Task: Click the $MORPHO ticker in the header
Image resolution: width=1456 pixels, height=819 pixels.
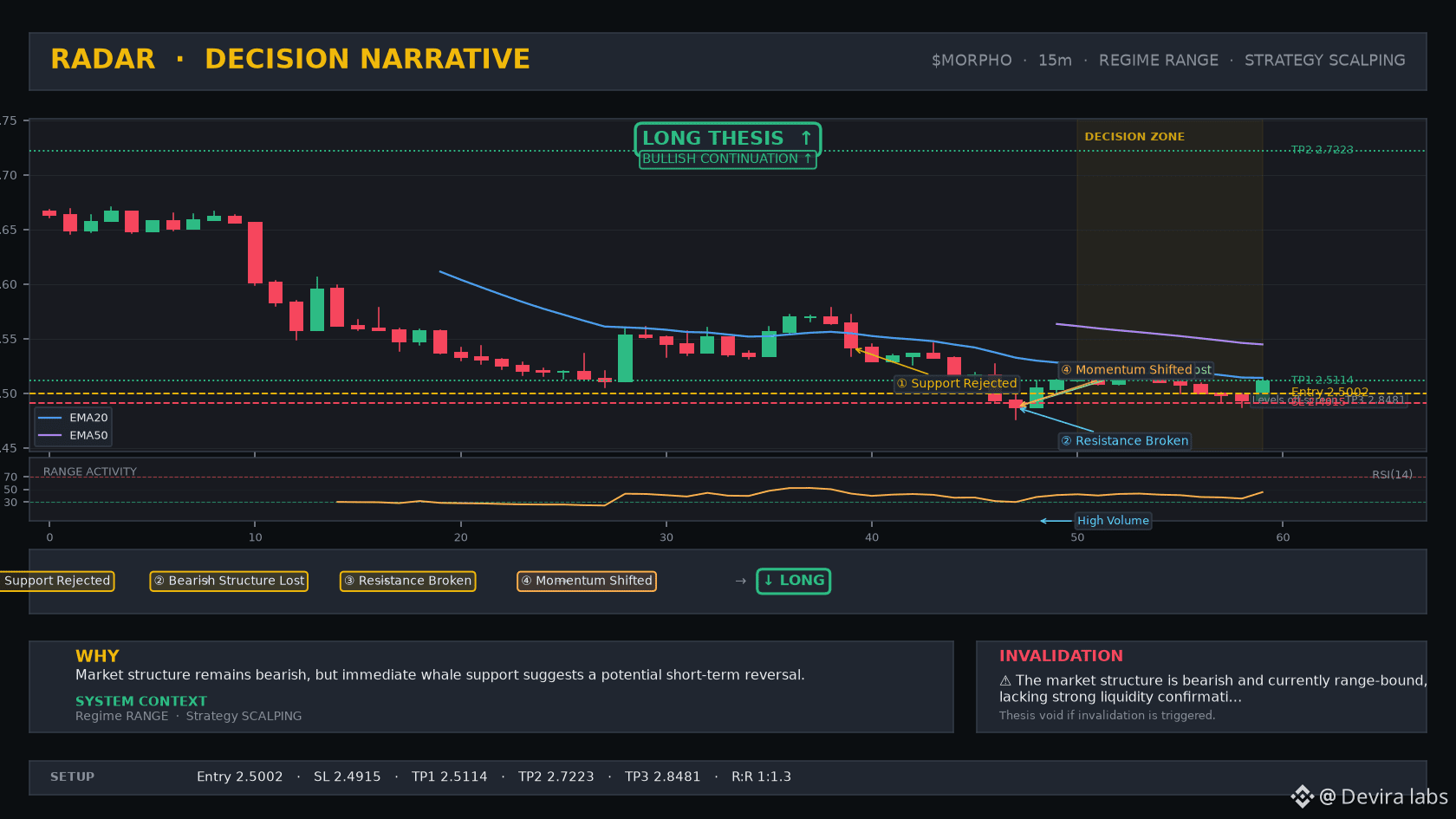Action: (972, 61)
